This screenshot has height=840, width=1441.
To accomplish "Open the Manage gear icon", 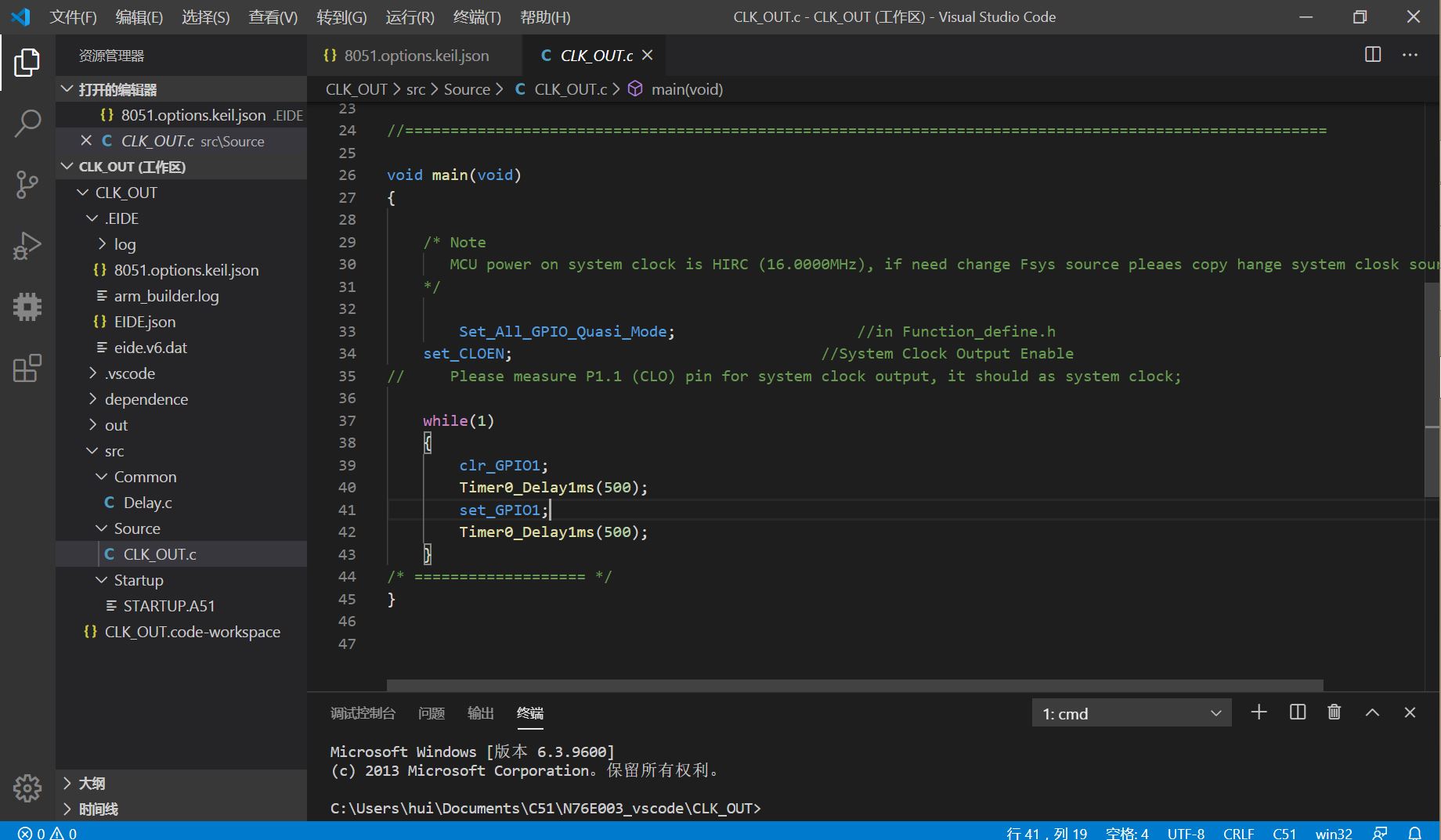I will coord(27,788).
